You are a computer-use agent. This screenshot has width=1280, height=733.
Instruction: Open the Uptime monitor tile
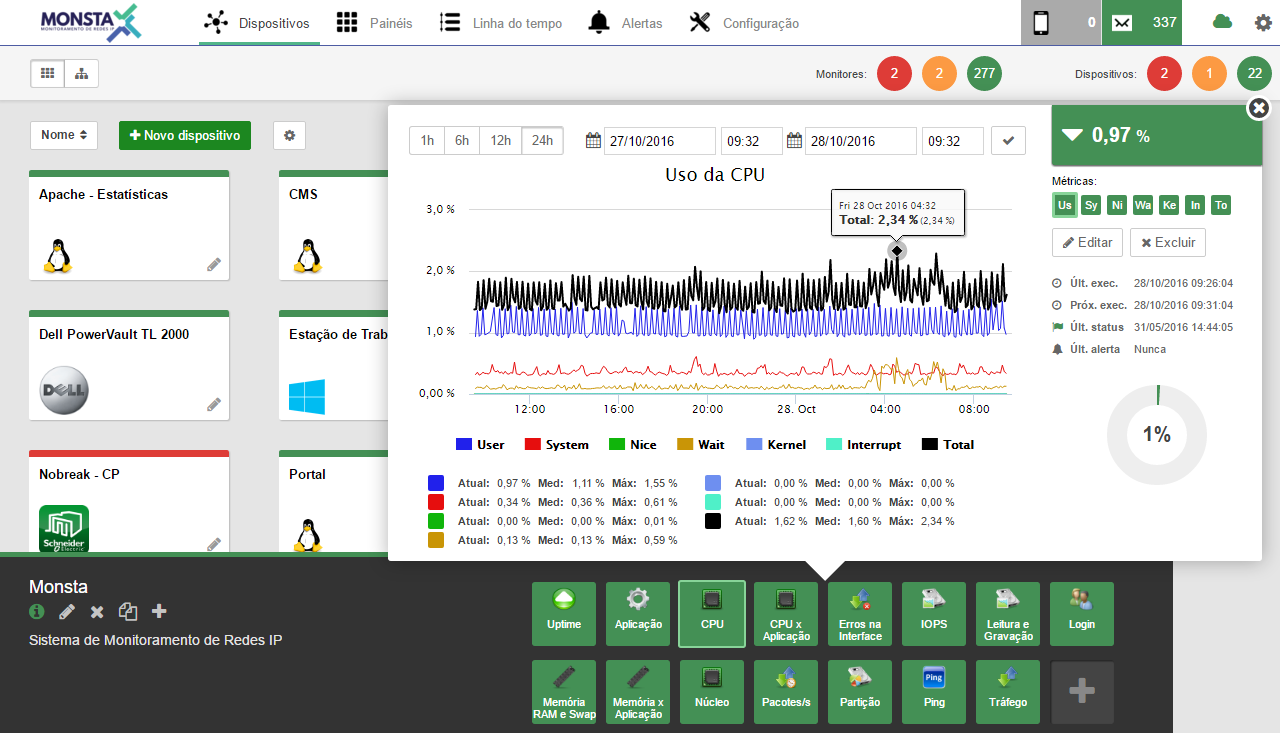[x=564, y=614]
